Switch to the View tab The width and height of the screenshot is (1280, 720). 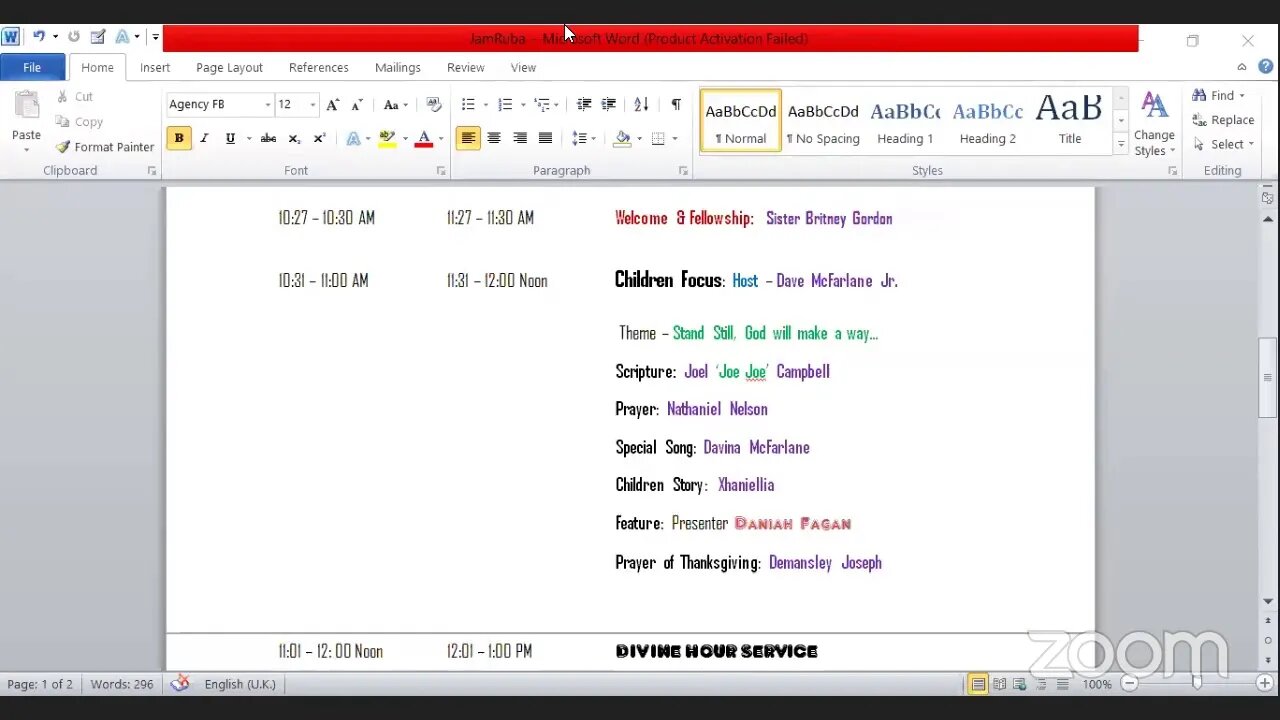(x=524, y=67)
